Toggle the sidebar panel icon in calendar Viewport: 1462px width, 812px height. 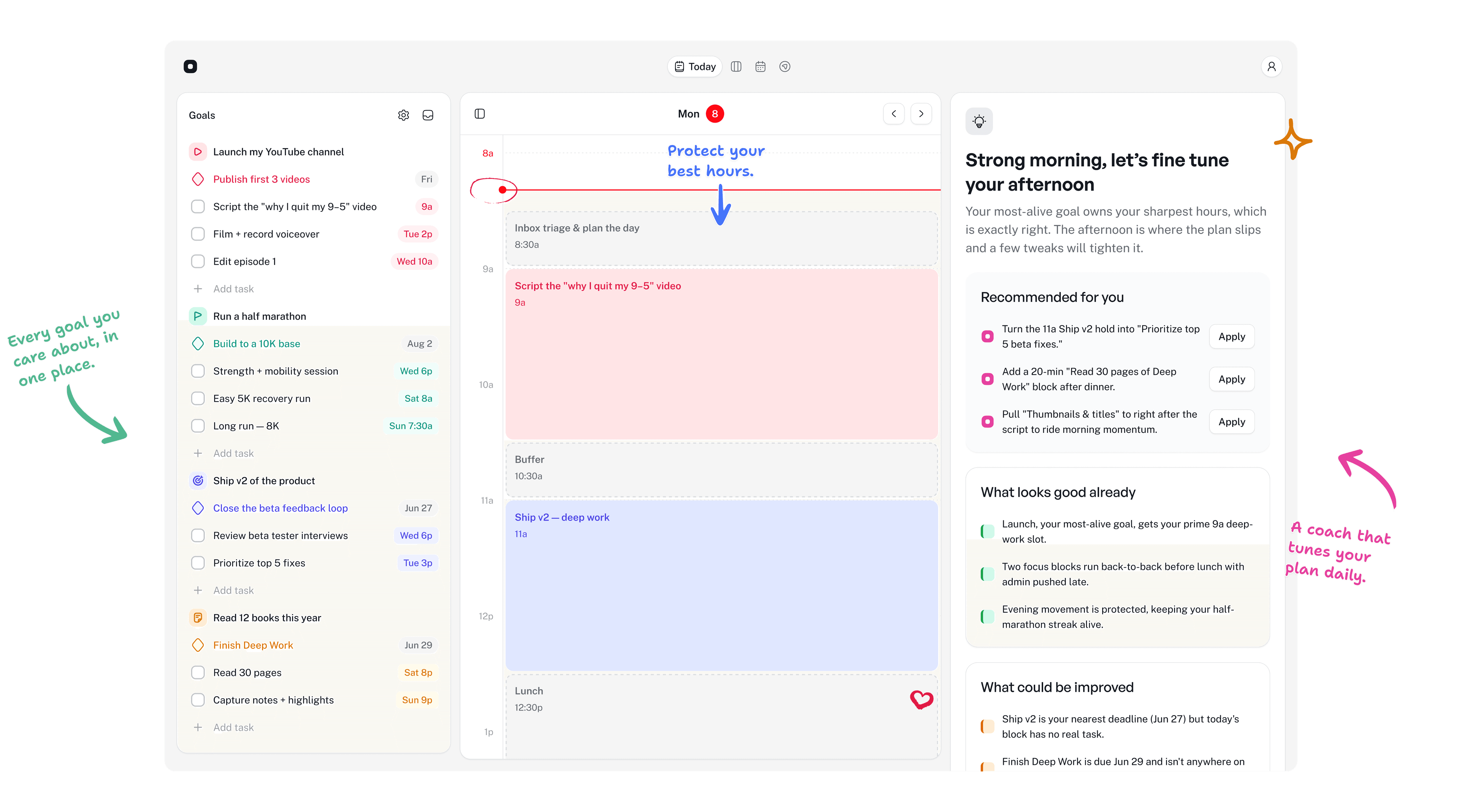(480, 113)
